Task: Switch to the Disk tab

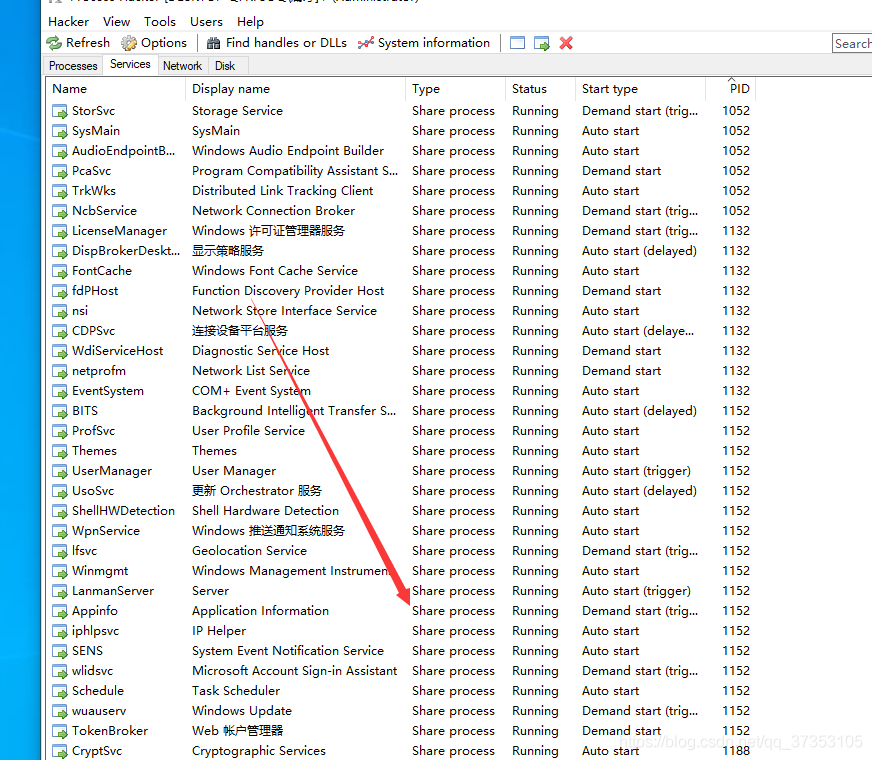Action: [225, 66]
